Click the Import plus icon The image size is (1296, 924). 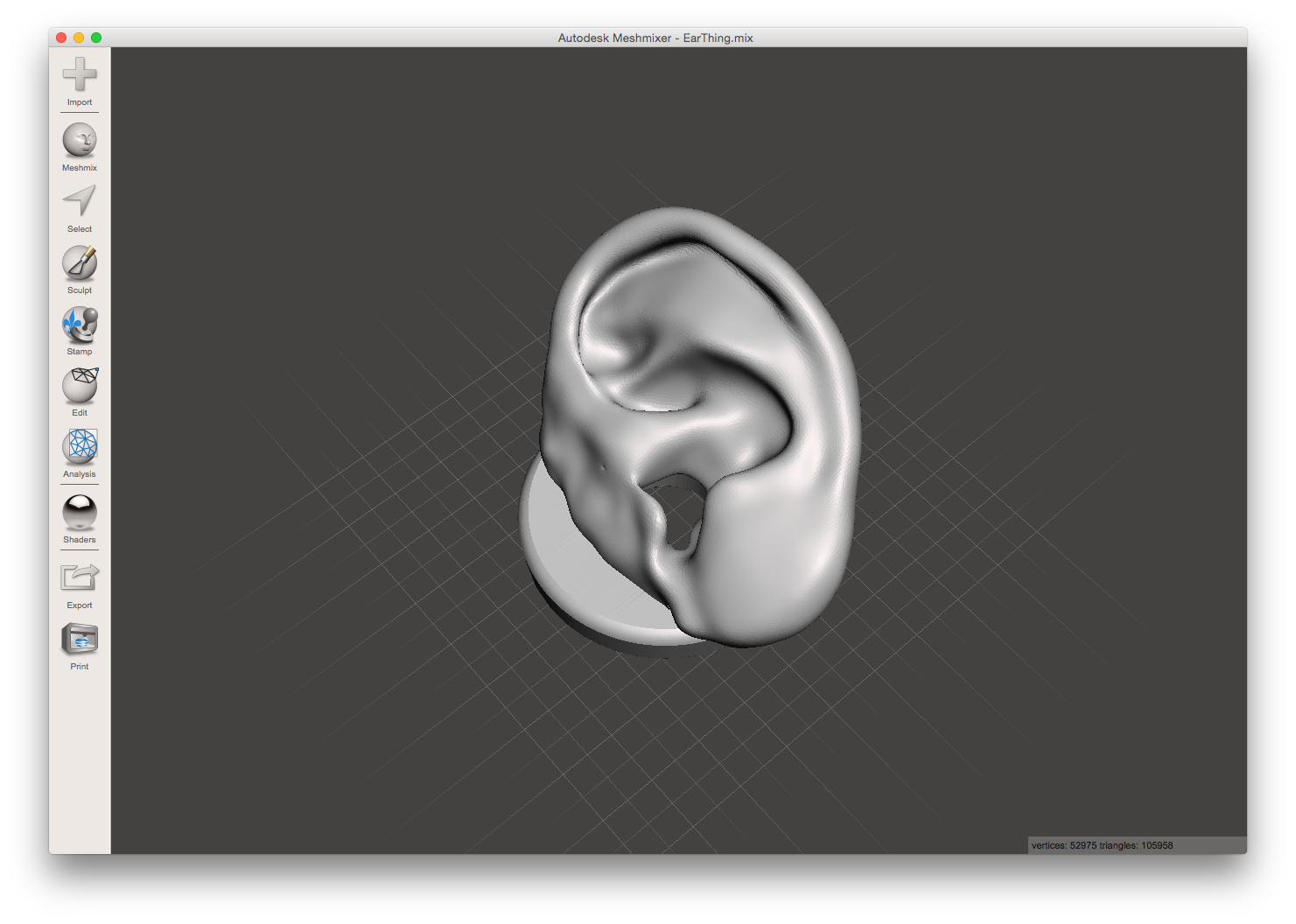[80, 74]
